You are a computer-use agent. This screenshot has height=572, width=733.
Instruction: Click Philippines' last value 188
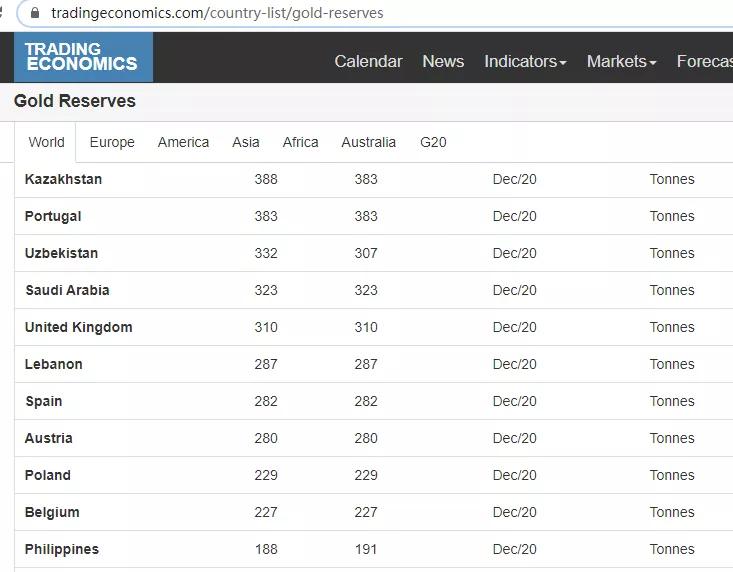pyautogui.click(x=266, y=549)
